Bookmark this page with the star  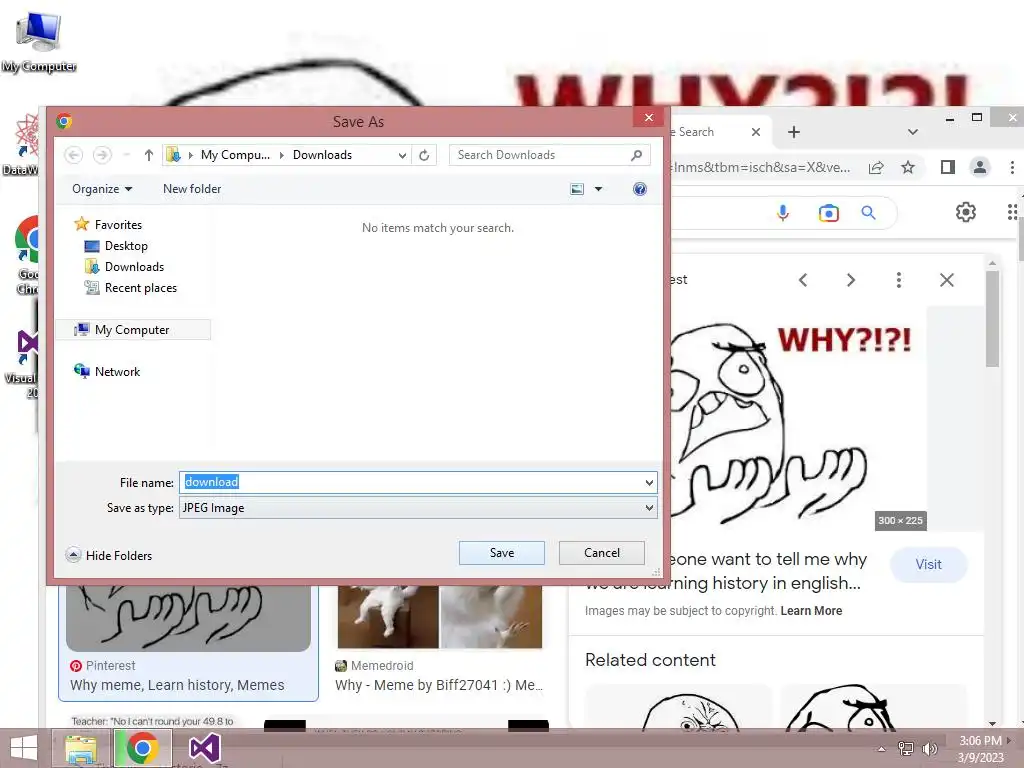point(908,168)
